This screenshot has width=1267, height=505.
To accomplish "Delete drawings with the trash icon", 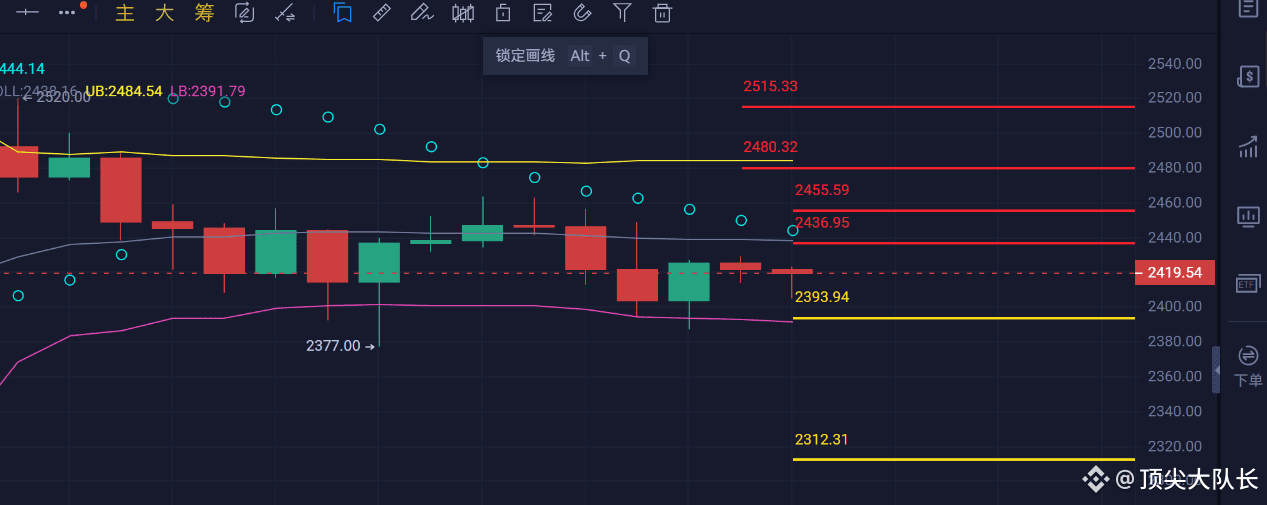I will (661, 13).
